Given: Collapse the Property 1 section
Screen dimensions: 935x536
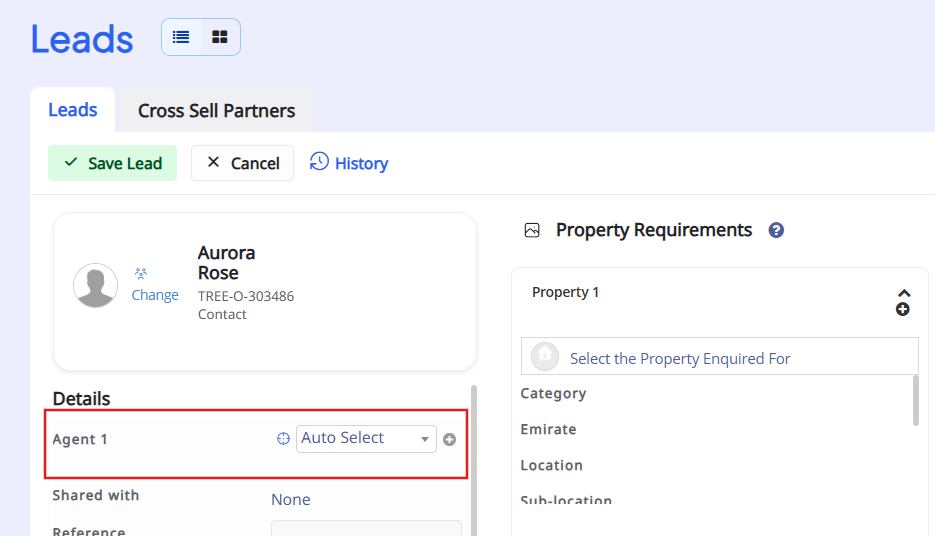Looking at the screenshot, I should pos(903,294).
